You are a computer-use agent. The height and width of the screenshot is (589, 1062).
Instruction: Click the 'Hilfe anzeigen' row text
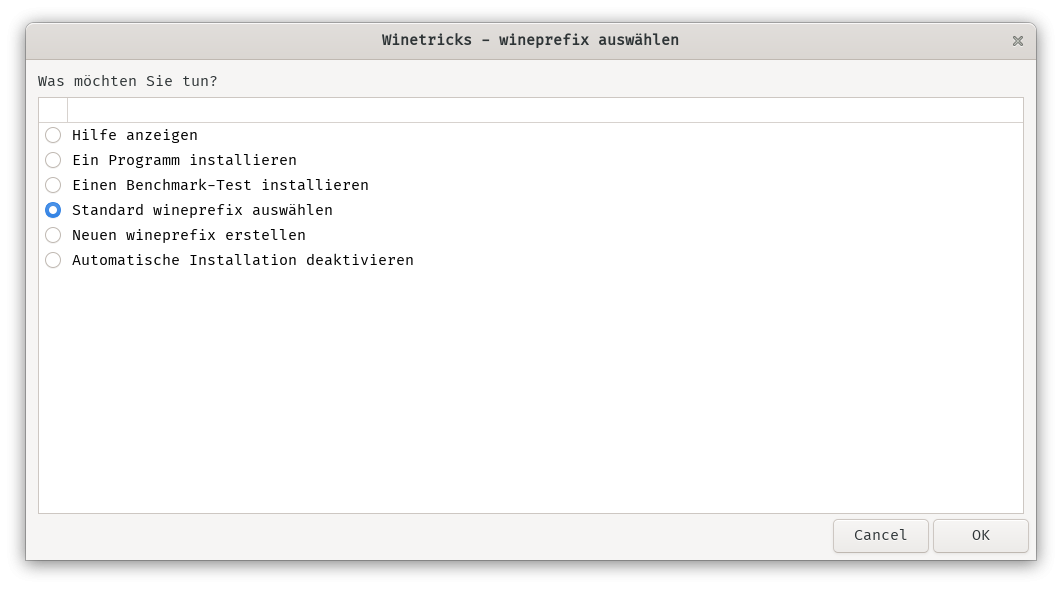coord(135,135)
